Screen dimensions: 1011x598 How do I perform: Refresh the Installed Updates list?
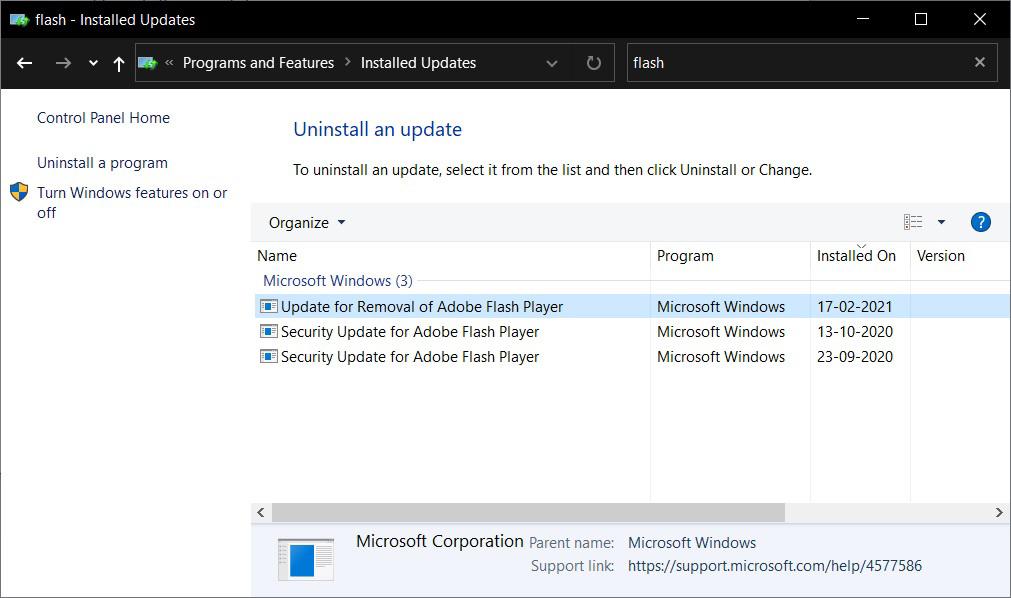click(x=594, y=63)
